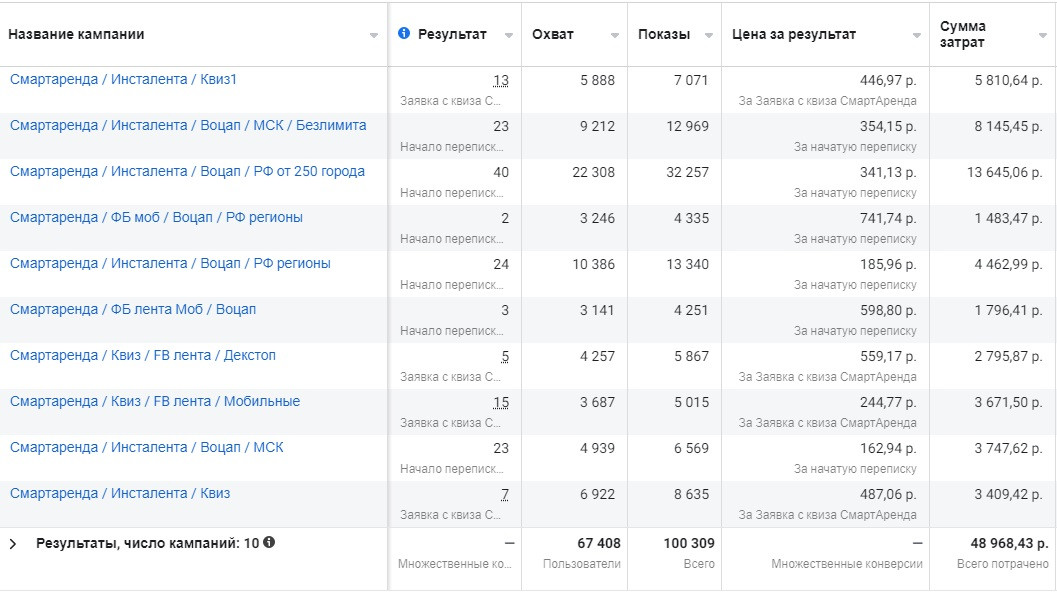
Task: Select the reach value 22 308
Action: pyautogui.click(x=593, y=173)
